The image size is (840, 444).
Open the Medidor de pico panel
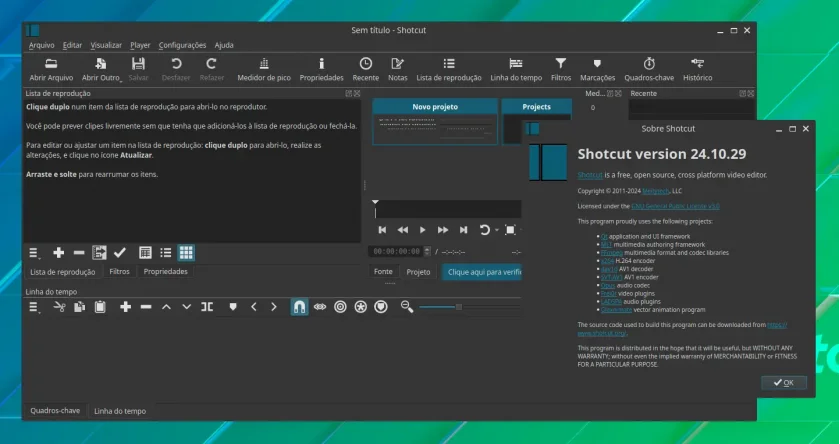264,70
